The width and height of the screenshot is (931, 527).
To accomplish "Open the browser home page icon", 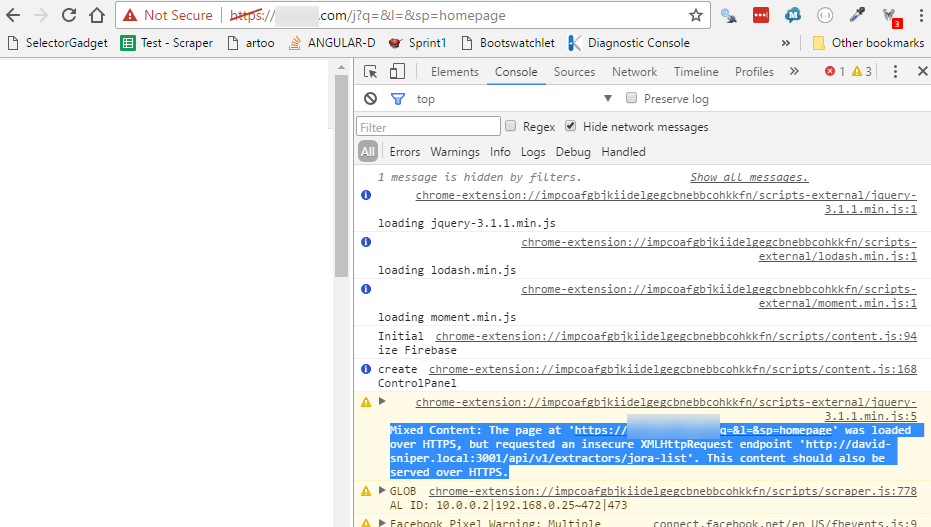I will click(97, 15).
